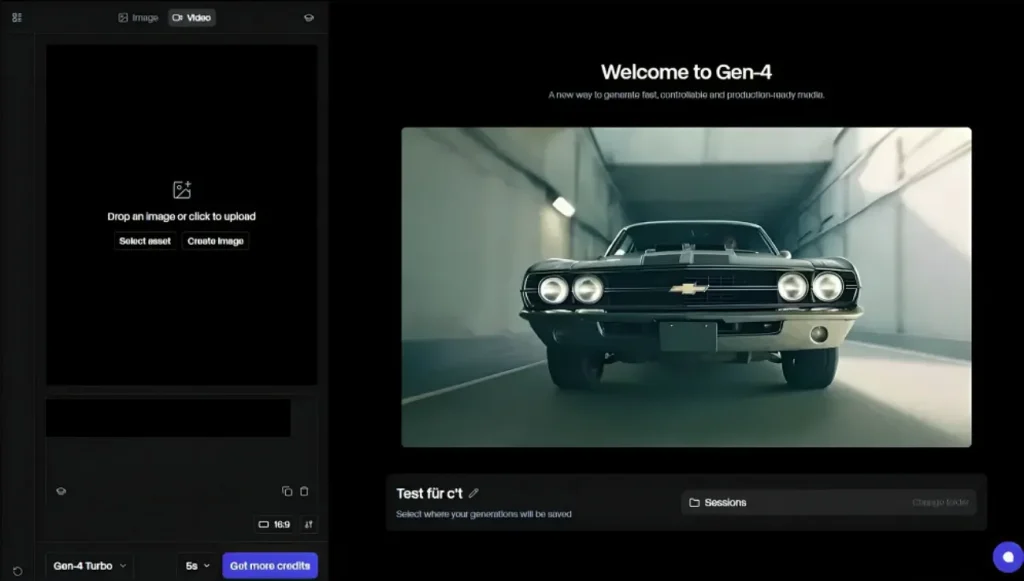Switch to the Image tab

[x=138, y=18]
